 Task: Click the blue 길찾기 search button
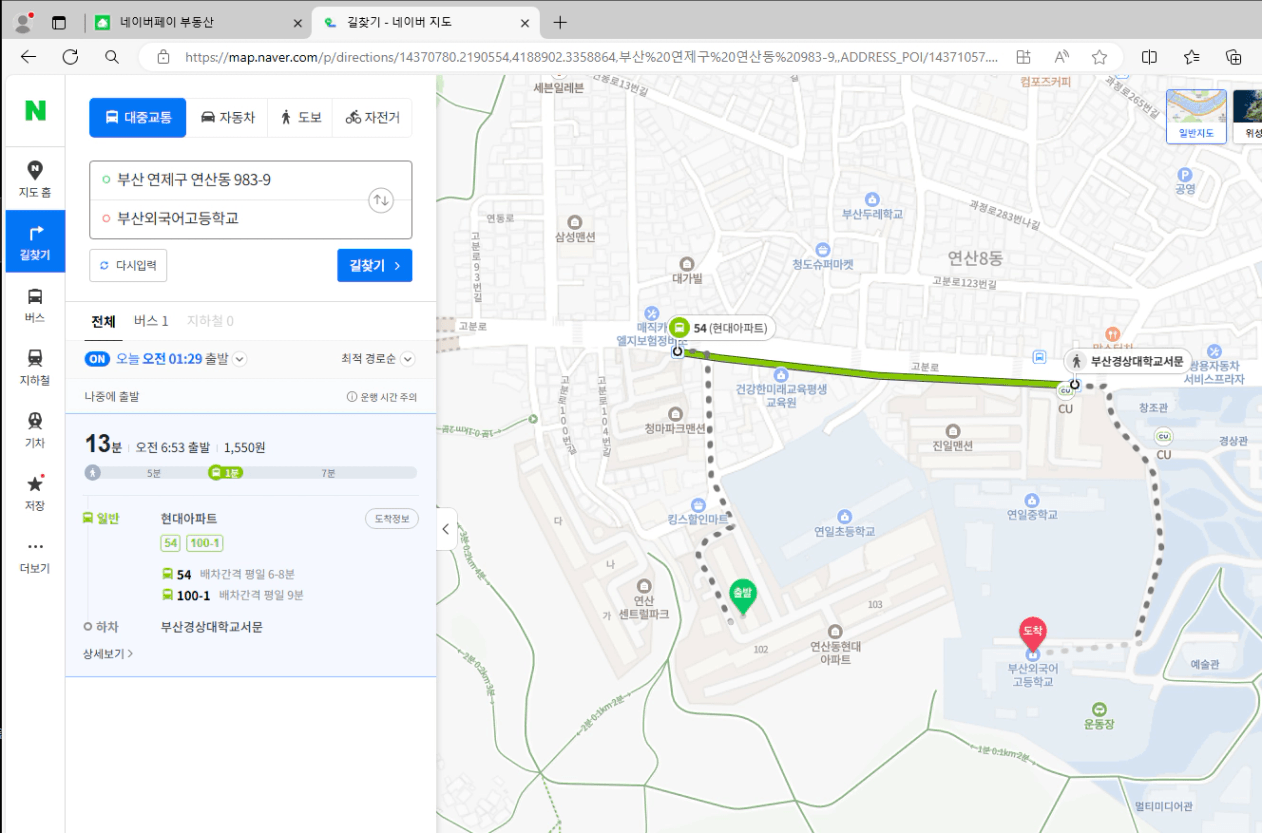(375, 265)
